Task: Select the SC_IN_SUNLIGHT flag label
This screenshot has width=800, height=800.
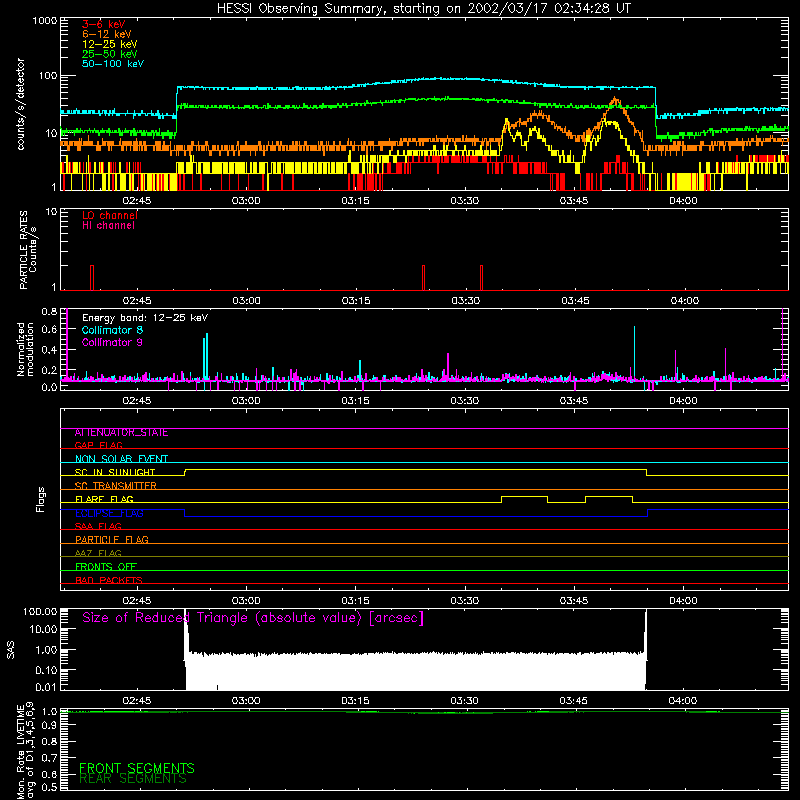Action: click(x=115, y=472)
